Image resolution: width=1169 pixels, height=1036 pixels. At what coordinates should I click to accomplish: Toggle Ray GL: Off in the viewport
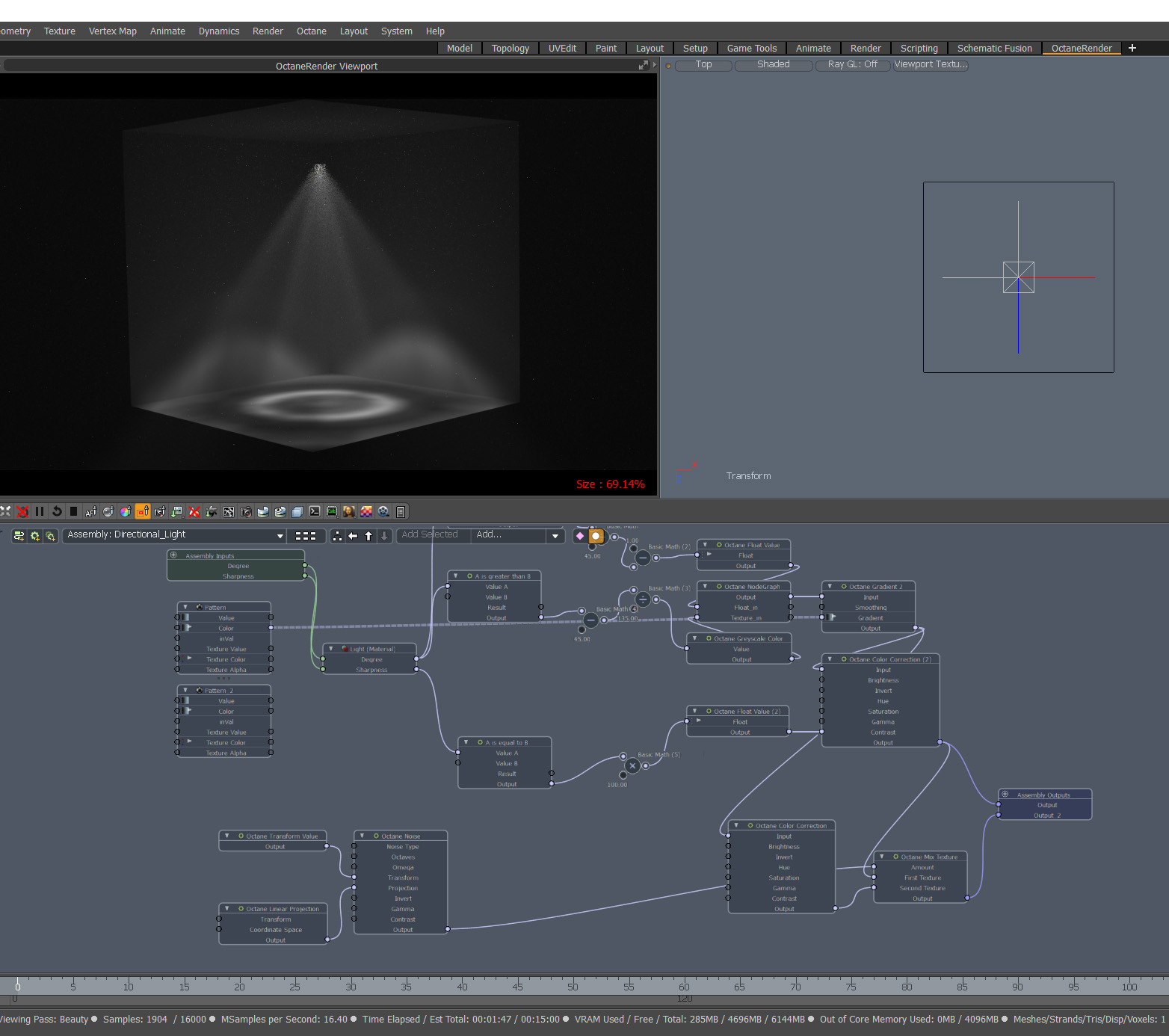tap(853, 64)
